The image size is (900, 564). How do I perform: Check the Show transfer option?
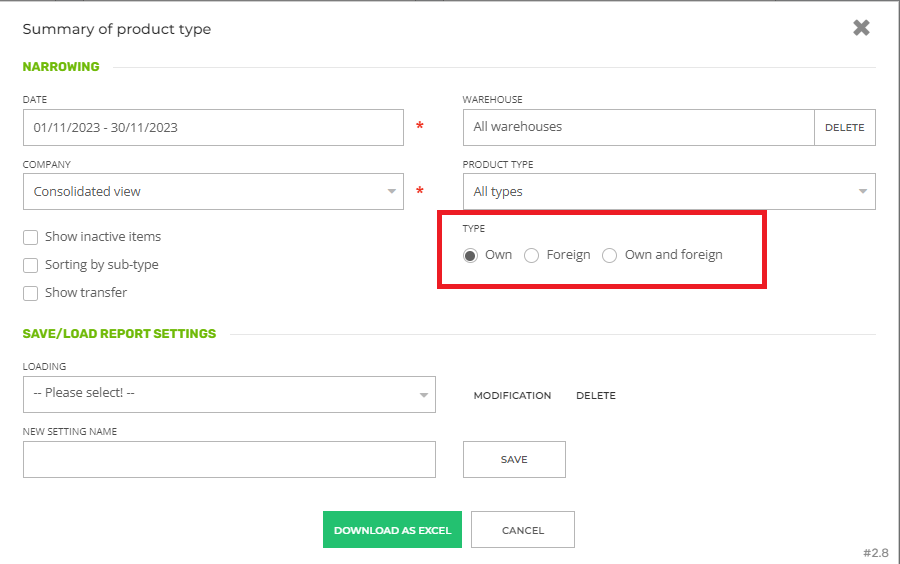(x=31, y=293)
